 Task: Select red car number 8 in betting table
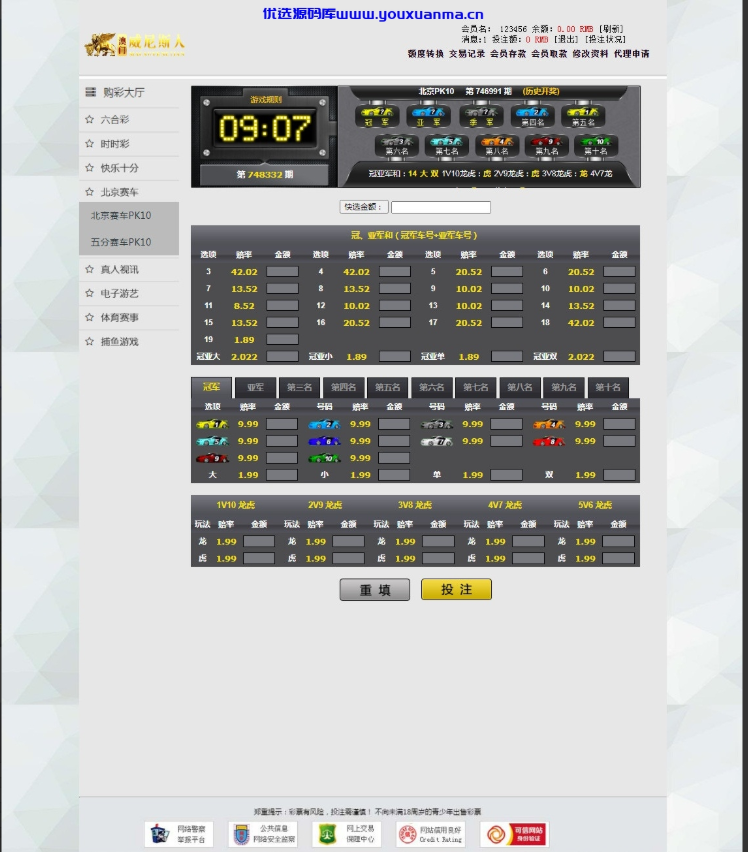pos(549,441)
